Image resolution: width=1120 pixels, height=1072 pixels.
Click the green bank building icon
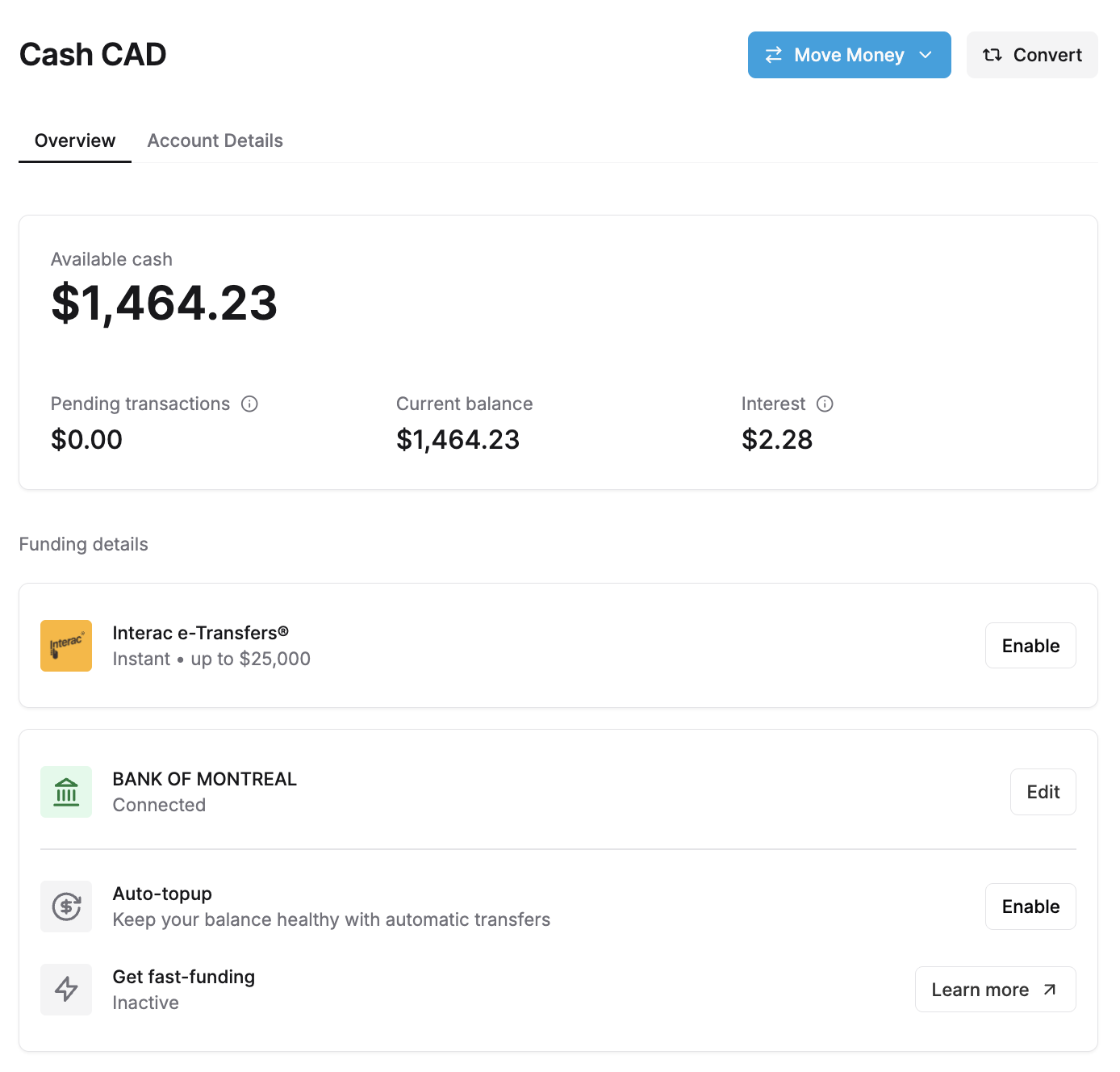[66, 792]
